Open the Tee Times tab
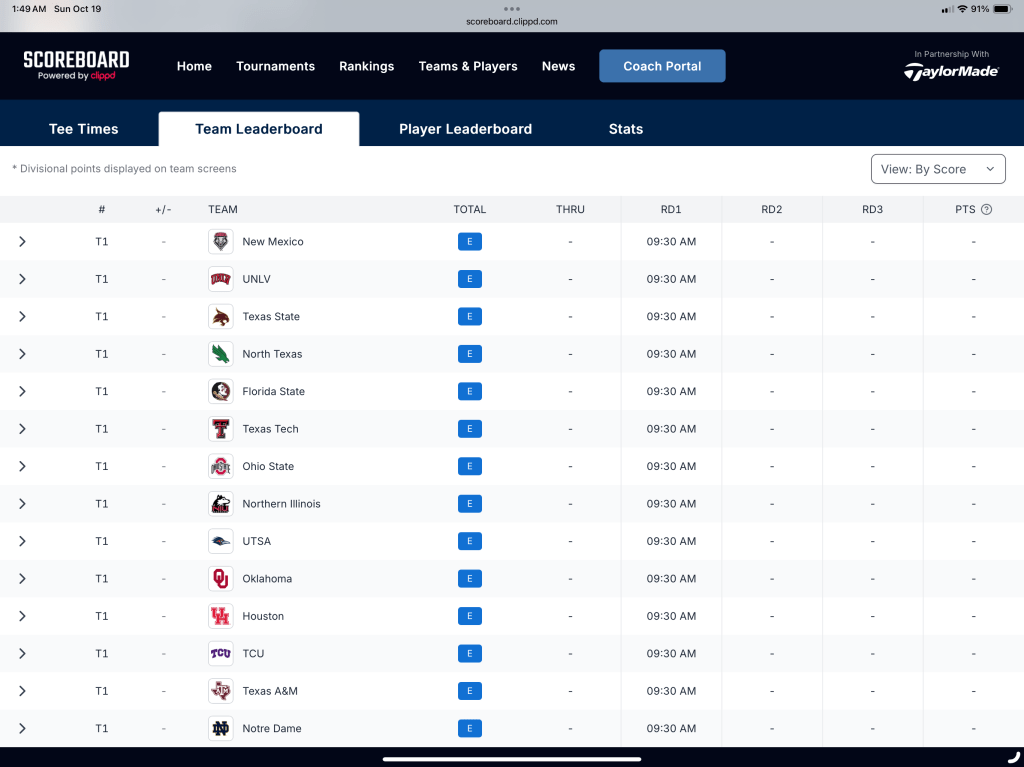1024x767 pixels. [83, 129]
